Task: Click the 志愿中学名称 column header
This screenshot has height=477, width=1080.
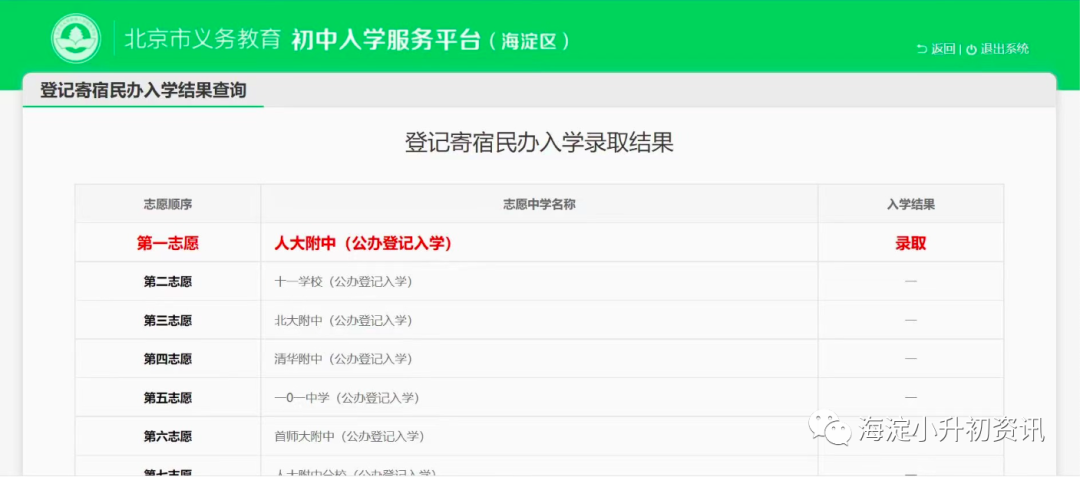Action: click(x=539, y=204)
